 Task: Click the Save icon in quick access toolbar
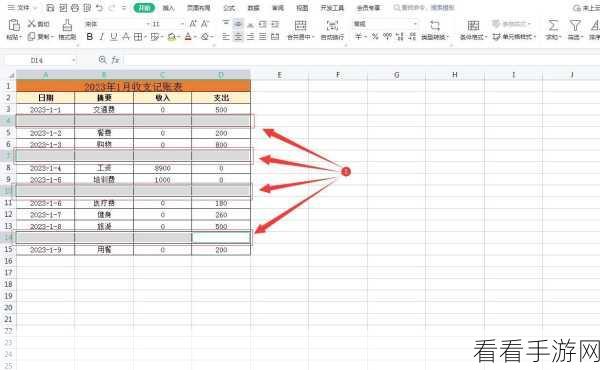pyautogui.click(x=50, y=8)
